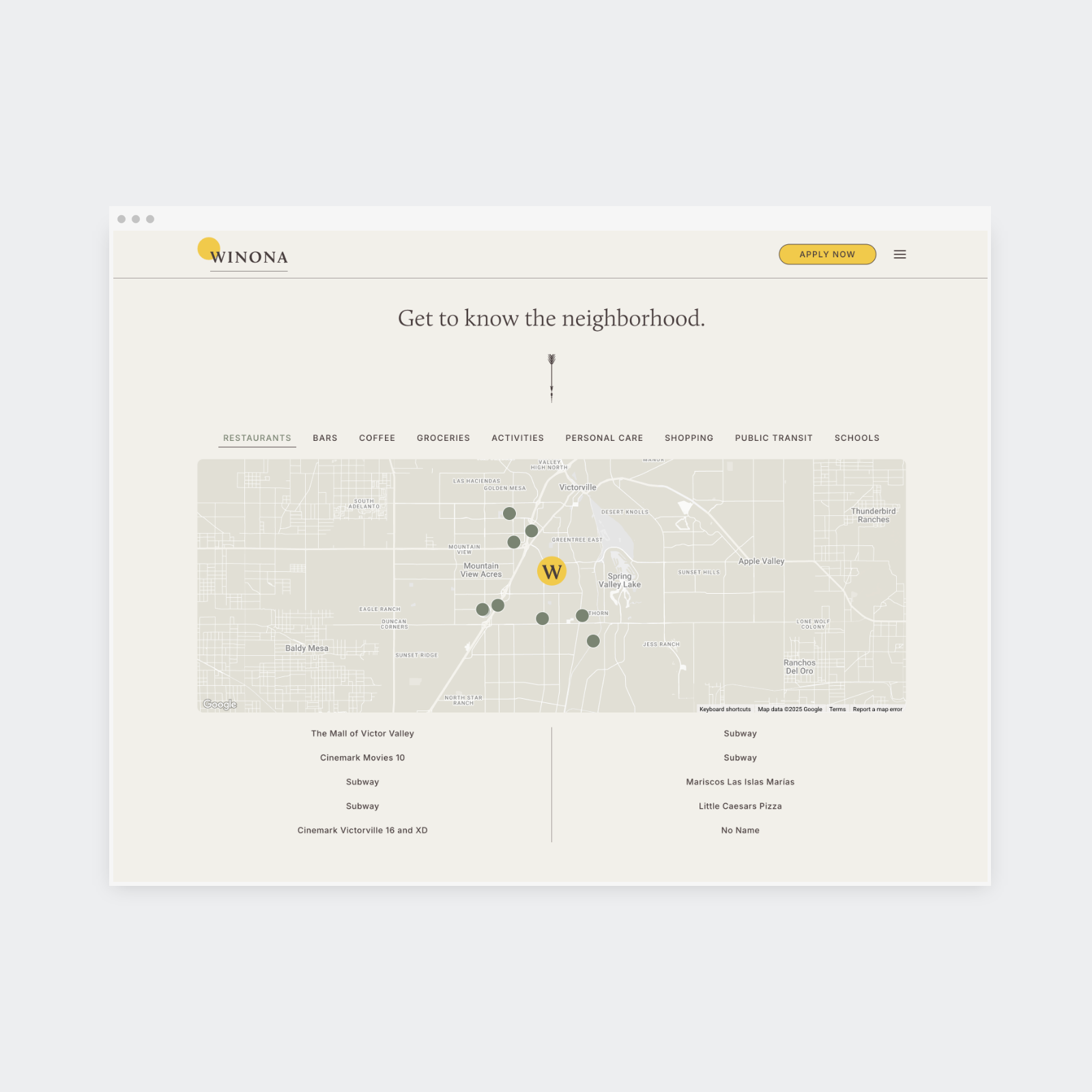Viewport: 1092px width, 1092px height.
Task: Open the hamburger menu icon
Action: click(900, 255)
